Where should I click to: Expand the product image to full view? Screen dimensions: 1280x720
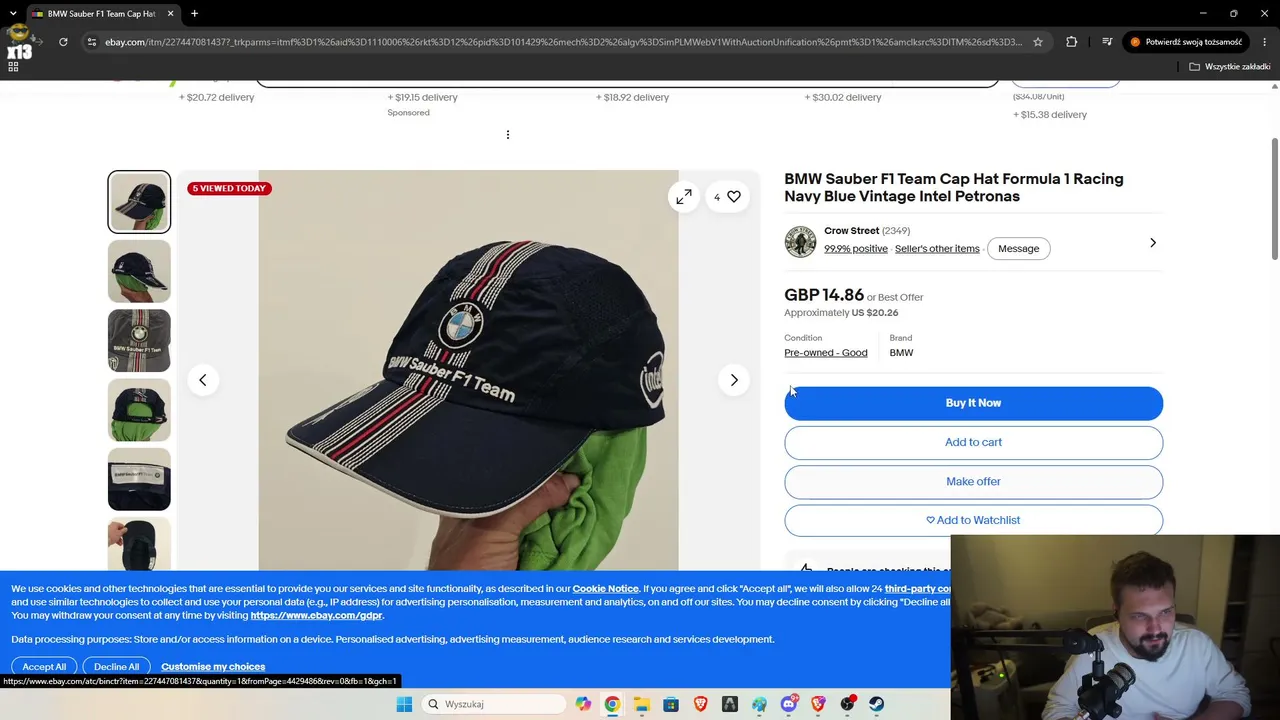684,197
